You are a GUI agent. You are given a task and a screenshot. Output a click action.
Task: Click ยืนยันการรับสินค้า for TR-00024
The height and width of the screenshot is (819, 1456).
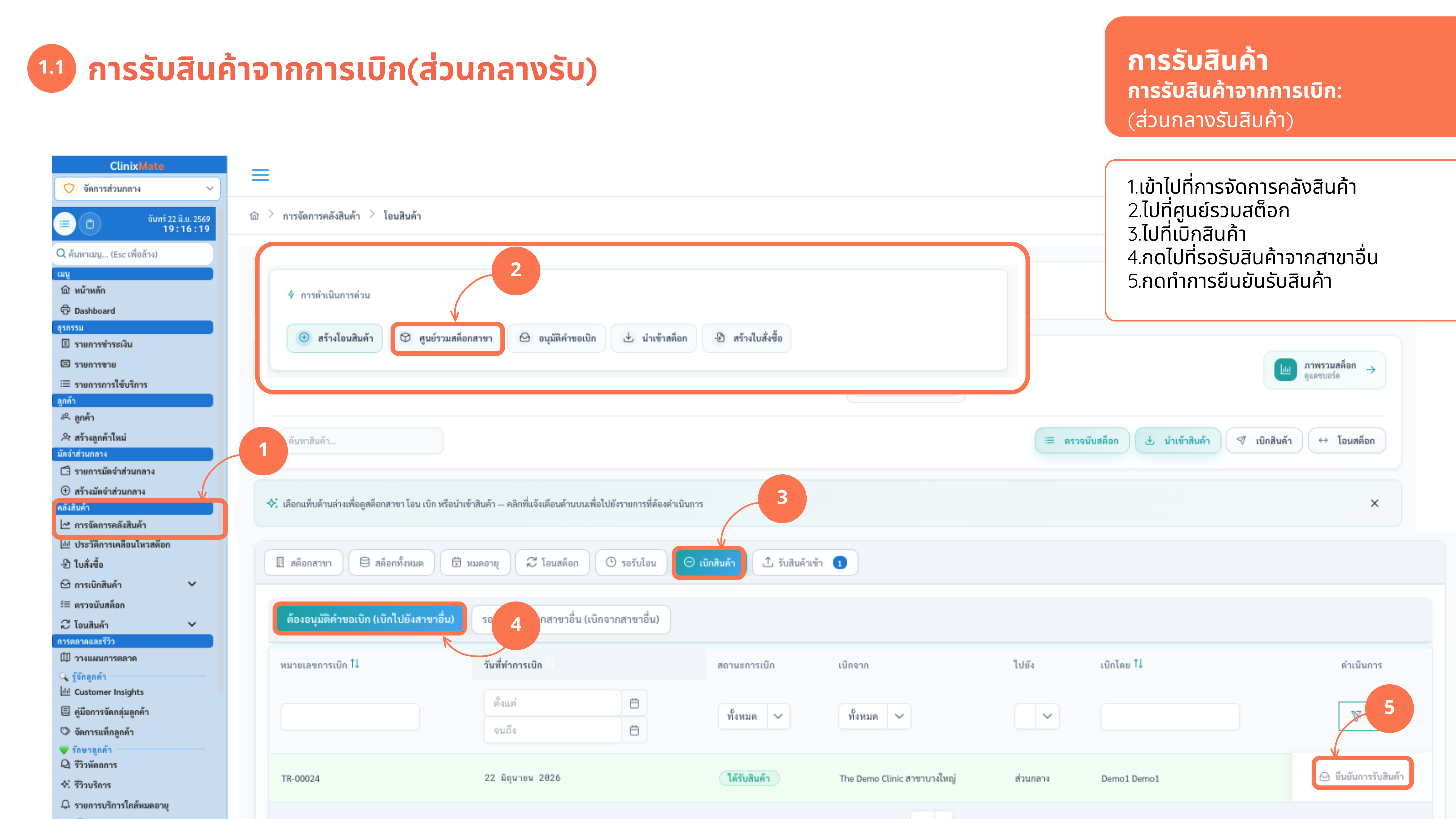pyautogui.click(x=1362, y=776)
